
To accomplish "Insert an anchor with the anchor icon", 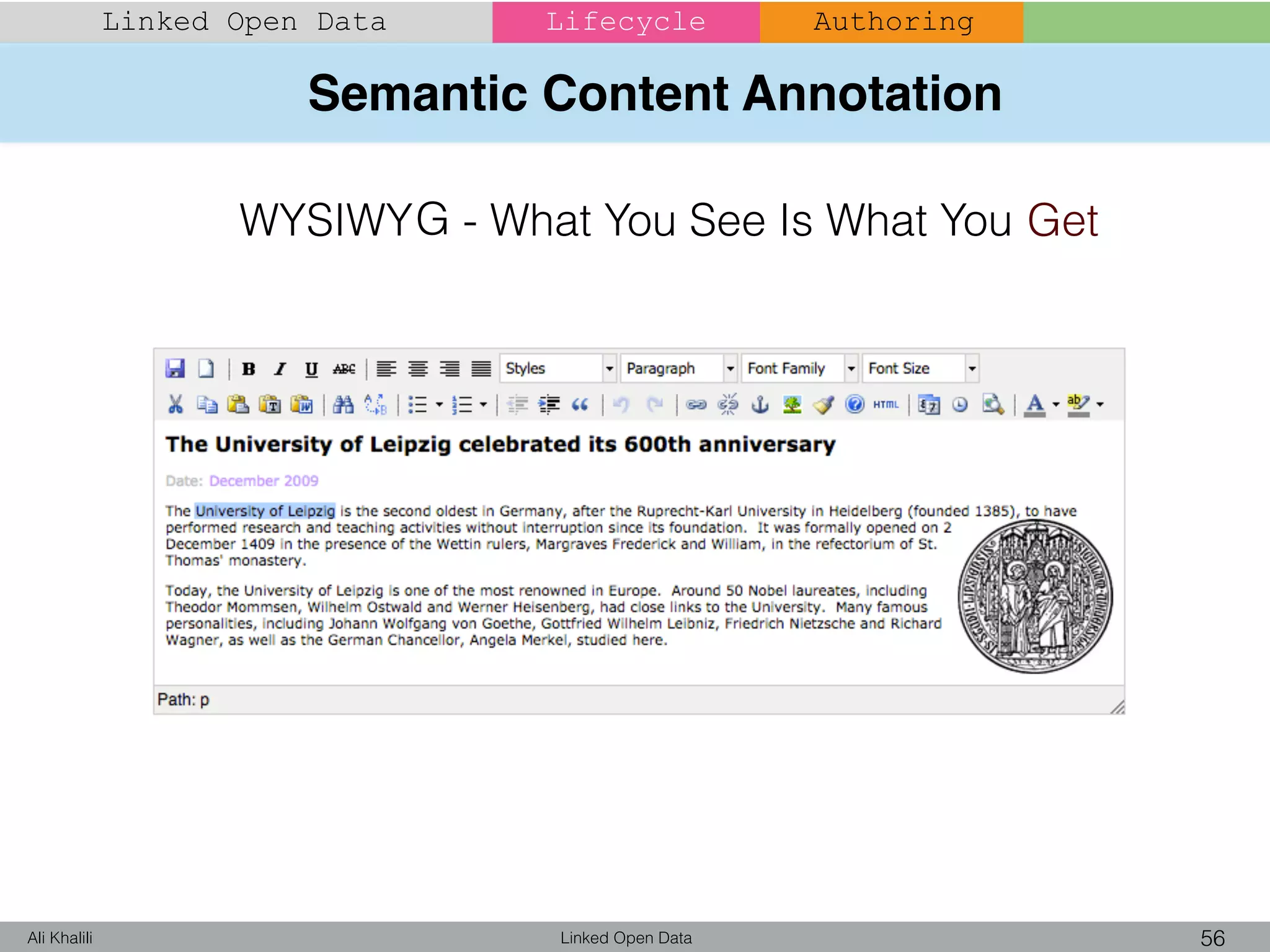I will [x=760, y=405].
